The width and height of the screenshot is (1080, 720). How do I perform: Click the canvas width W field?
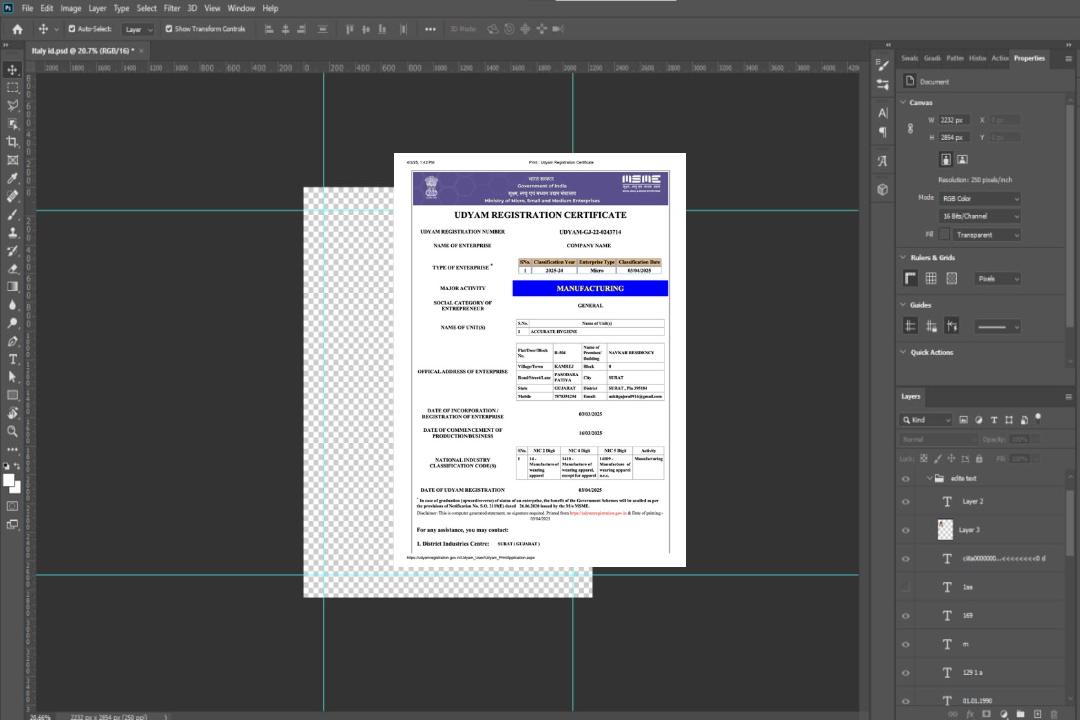pos(954,120)
